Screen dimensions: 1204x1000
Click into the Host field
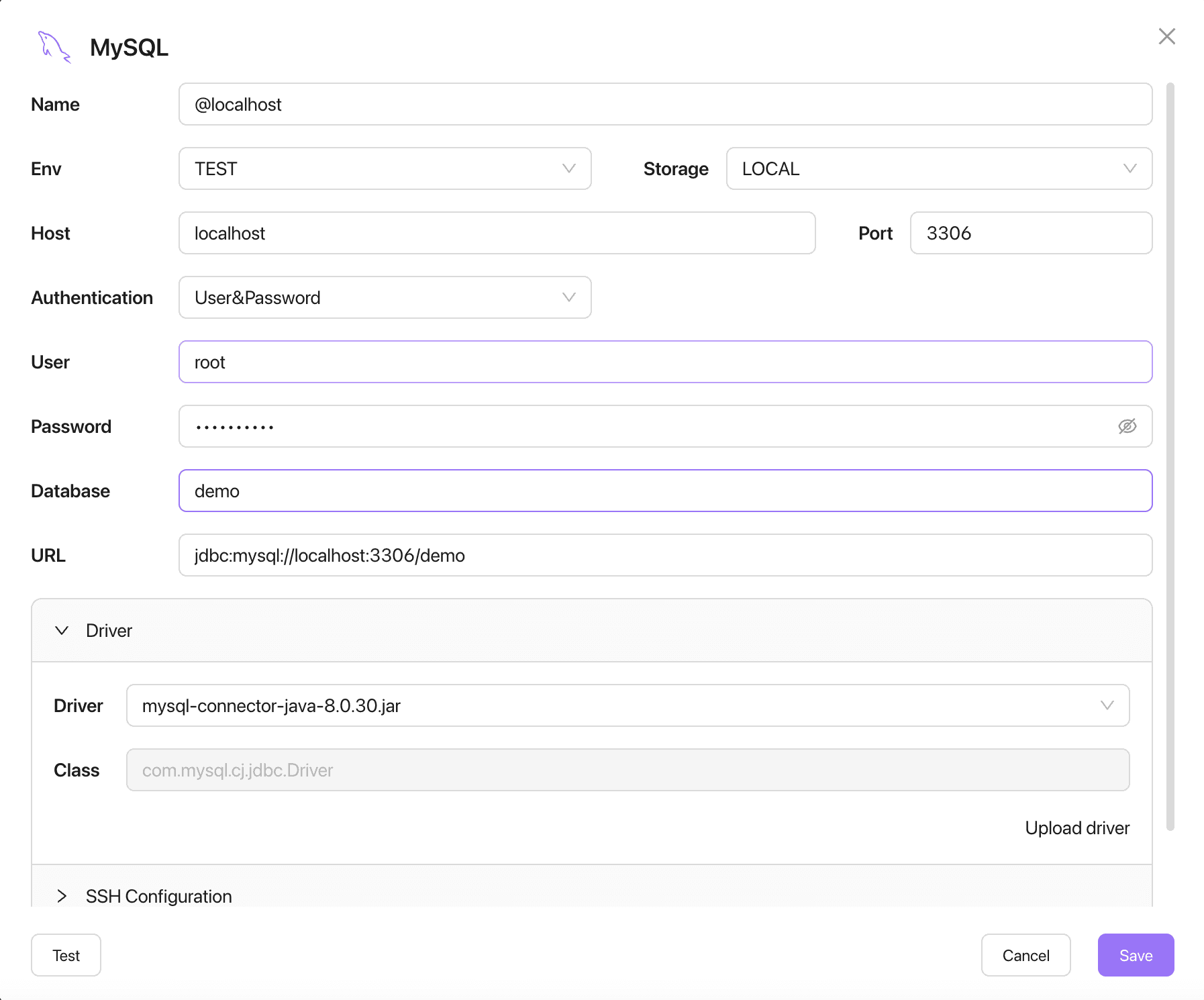(x=497, y=233)
